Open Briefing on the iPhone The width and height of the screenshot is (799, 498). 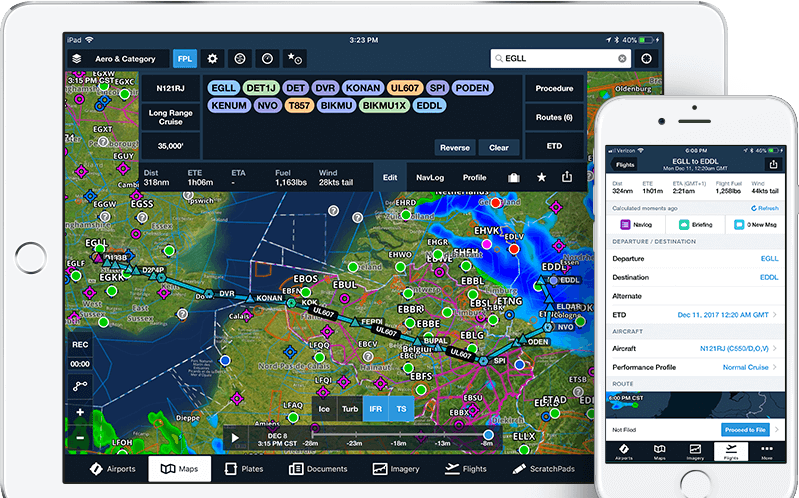pos(696,224)
